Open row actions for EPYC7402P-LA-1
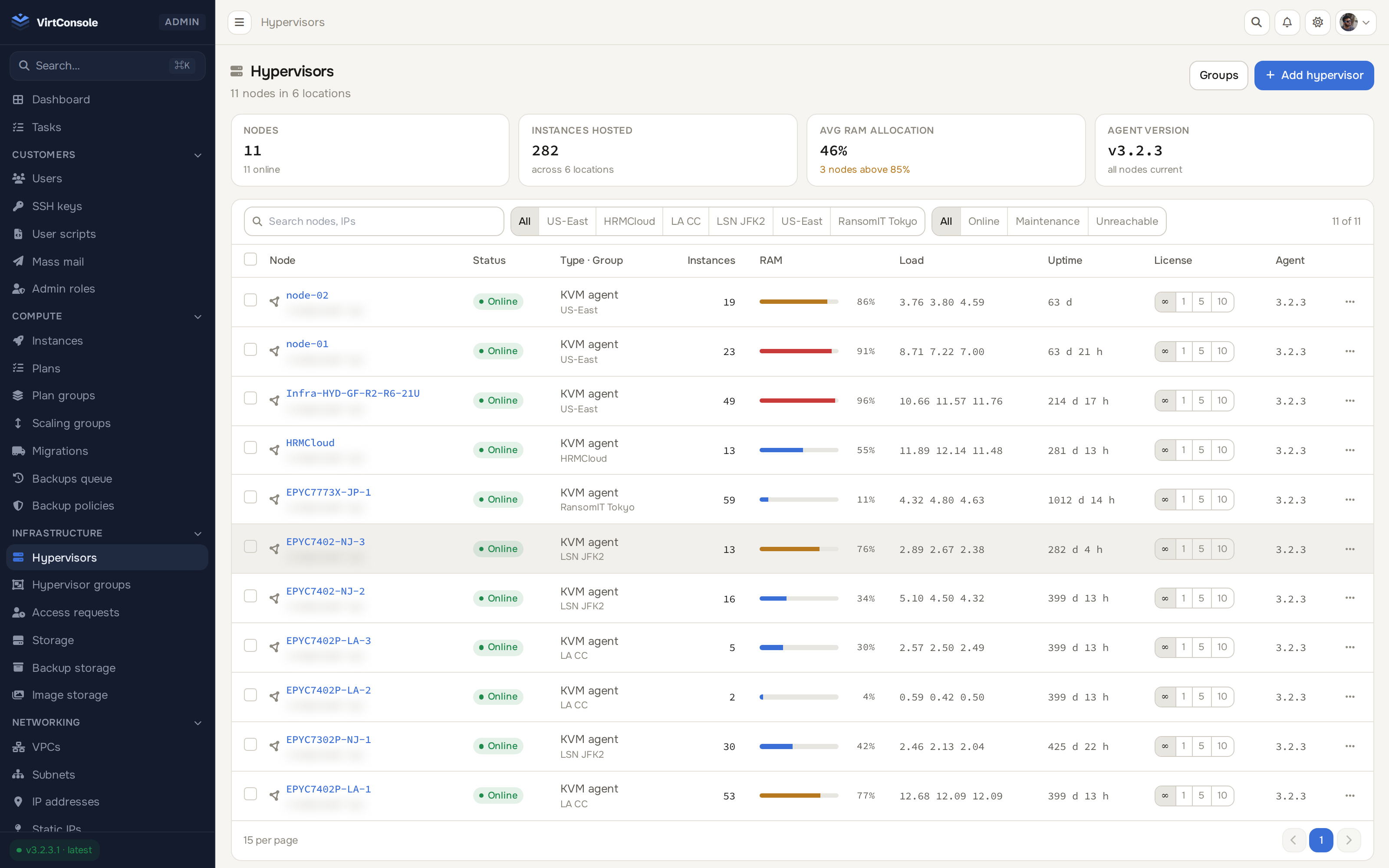The width and height of the screenshot is (1389, 868). pyautogui.click(x=1350, y=796)
